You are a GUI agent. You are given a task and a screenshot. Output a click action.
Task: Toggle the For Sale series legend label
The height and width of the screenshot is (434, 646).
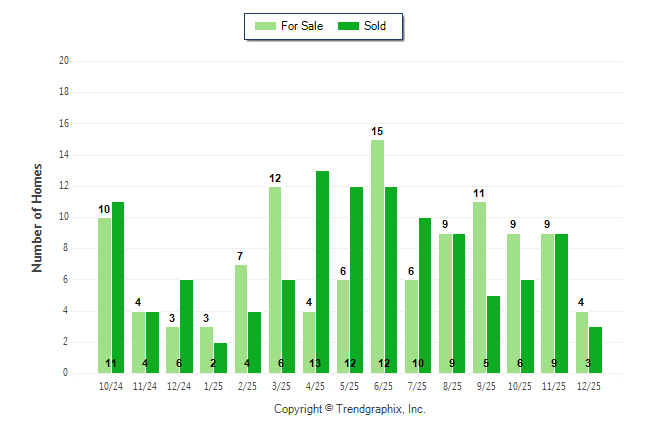coord(303,26)
